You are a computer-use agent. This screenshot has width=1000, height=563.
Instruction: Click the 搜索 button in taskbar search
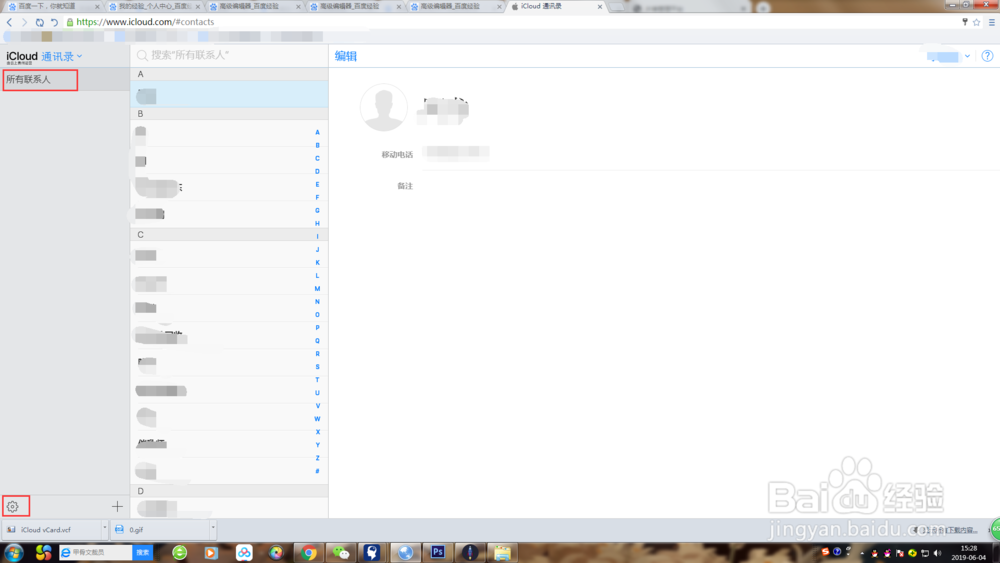point(143,552)
